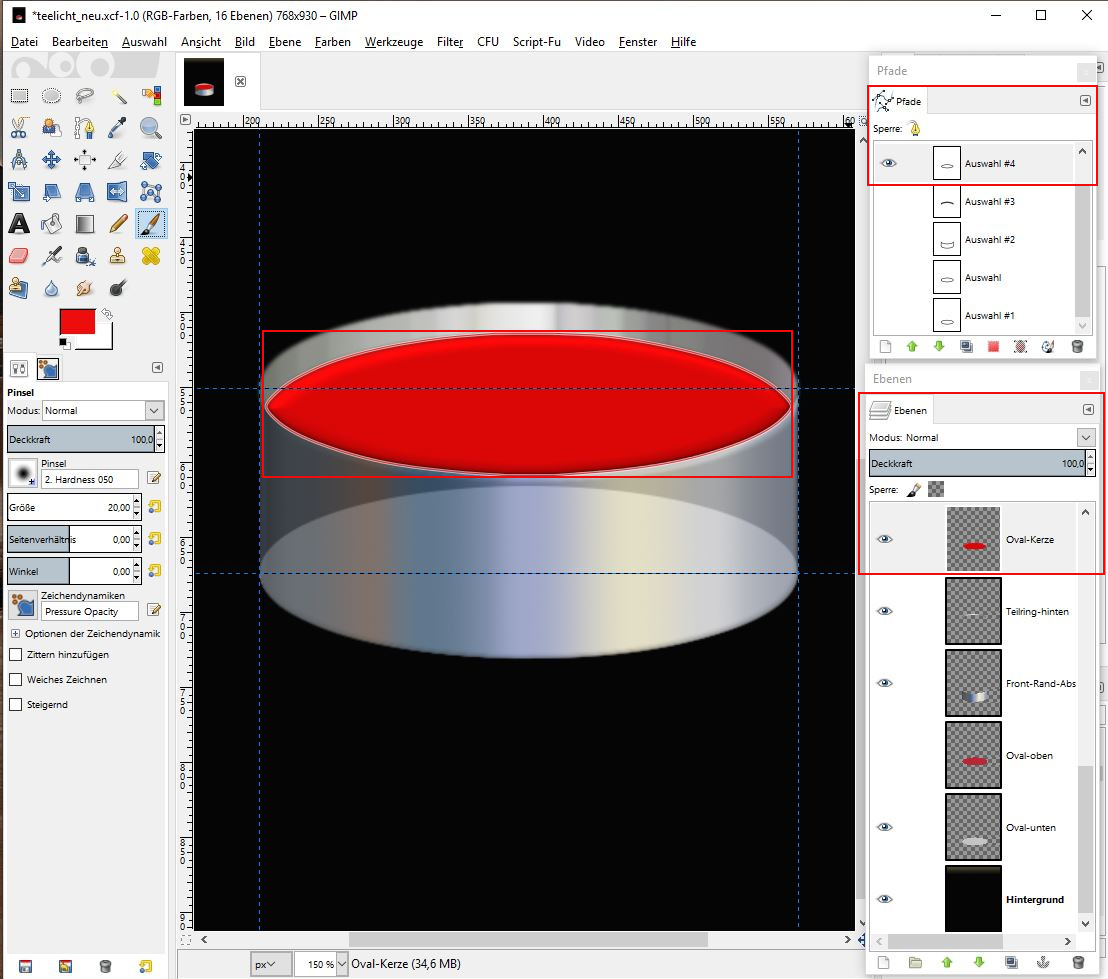Enable Weiches Zeichnen checkbox
Image resolution: width=1108 pixels, height=979 pixels.
(x=15, y=680)
